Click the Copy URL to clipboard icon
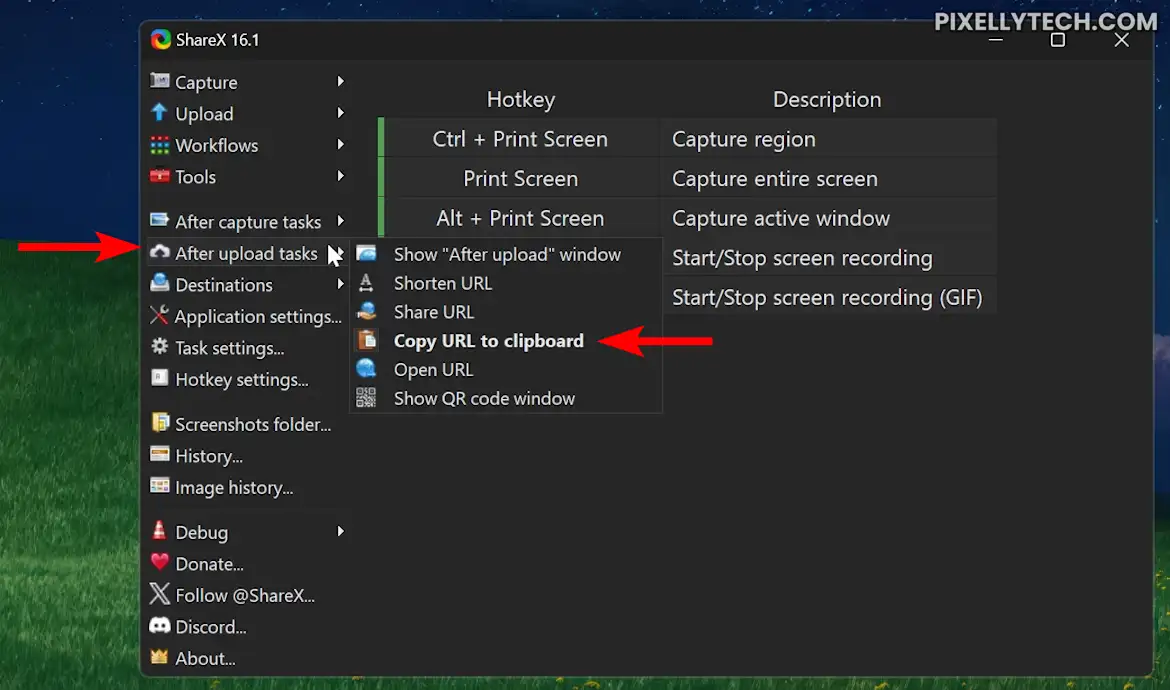The image size is (1170, 690). coord(367,340)
